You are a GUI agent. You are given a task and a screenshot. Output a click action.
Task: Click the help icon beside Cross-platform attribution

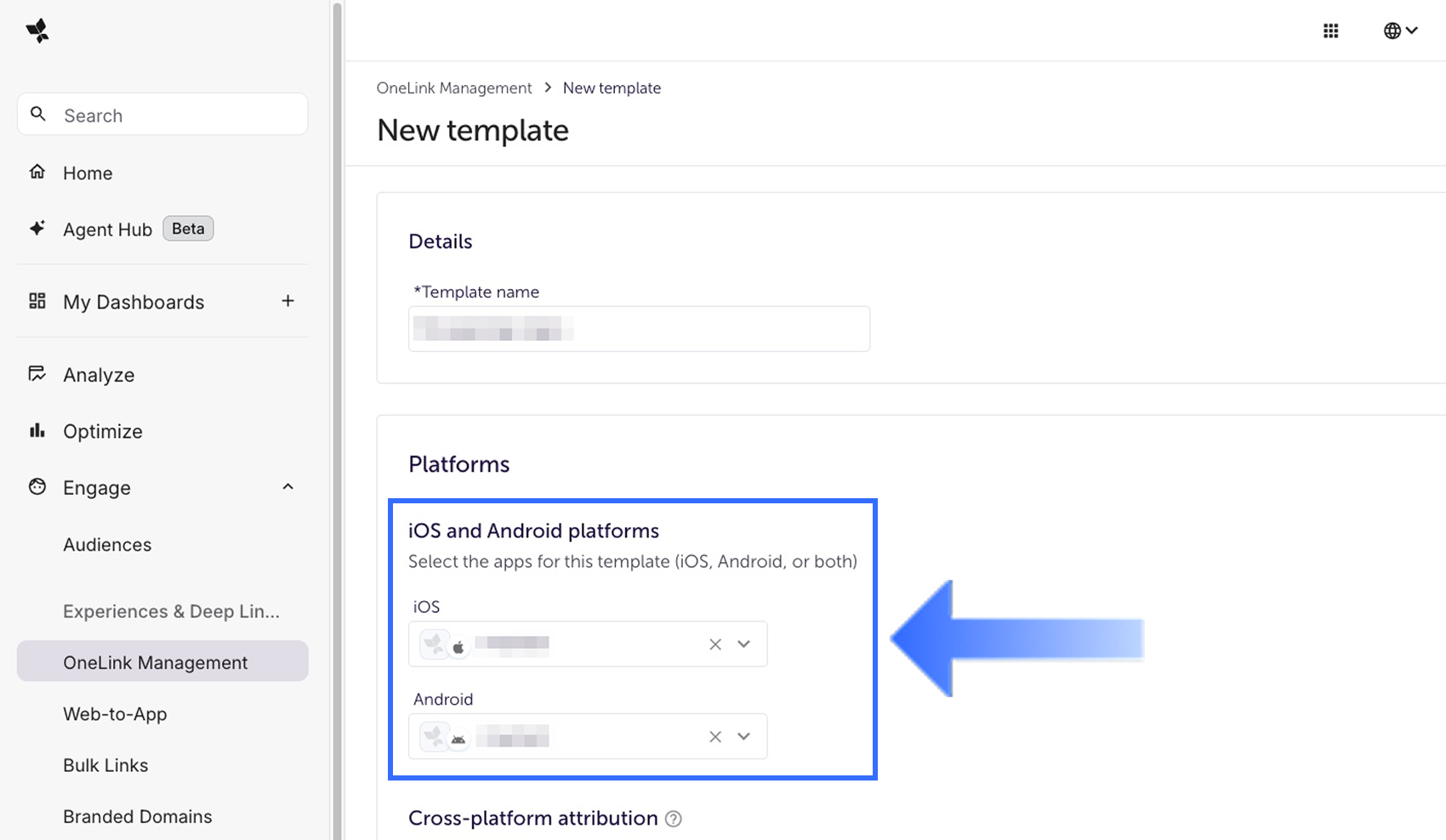[x=673, y=819]
